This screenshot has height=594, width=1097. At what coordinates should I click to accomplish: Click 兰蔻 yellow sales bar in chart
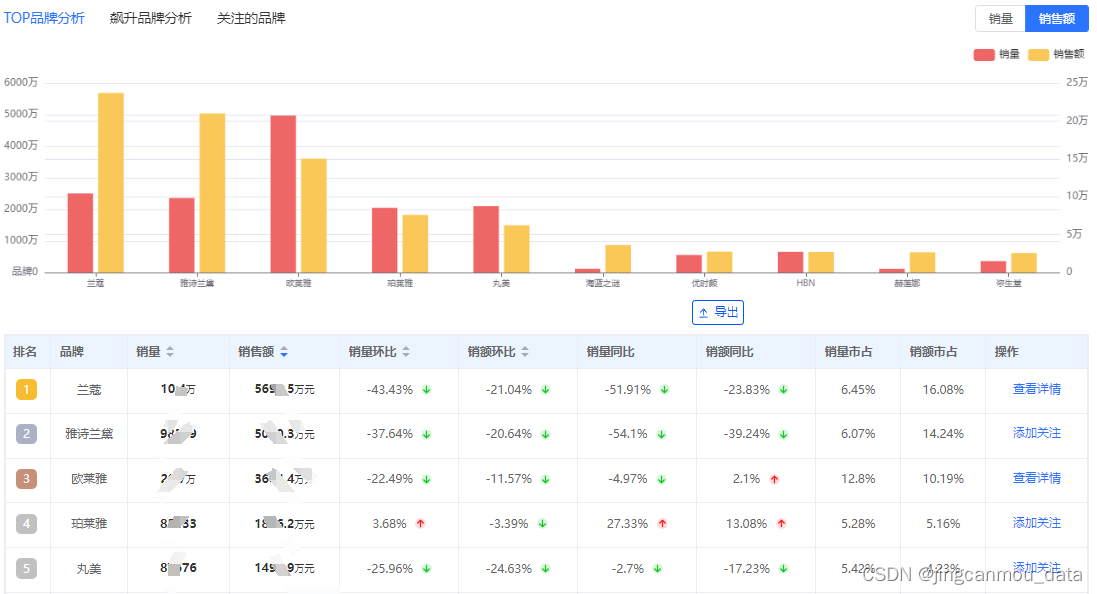(x=111, y=183)
